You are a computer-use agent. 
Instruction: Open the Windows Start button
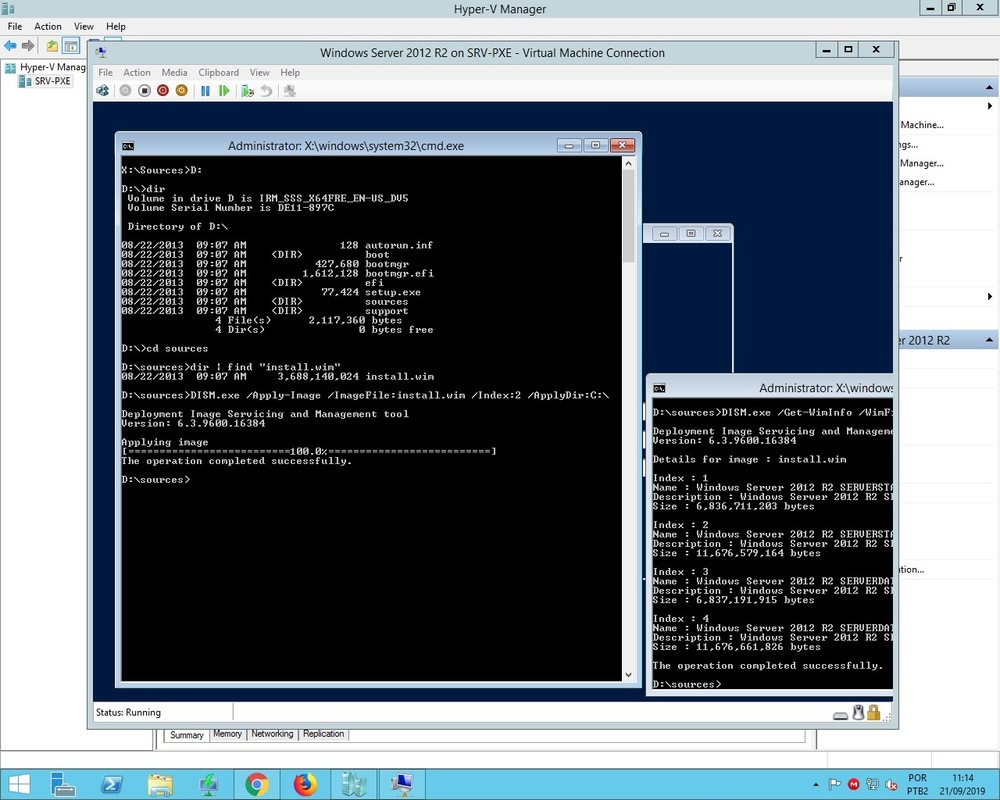click(19, 784)
